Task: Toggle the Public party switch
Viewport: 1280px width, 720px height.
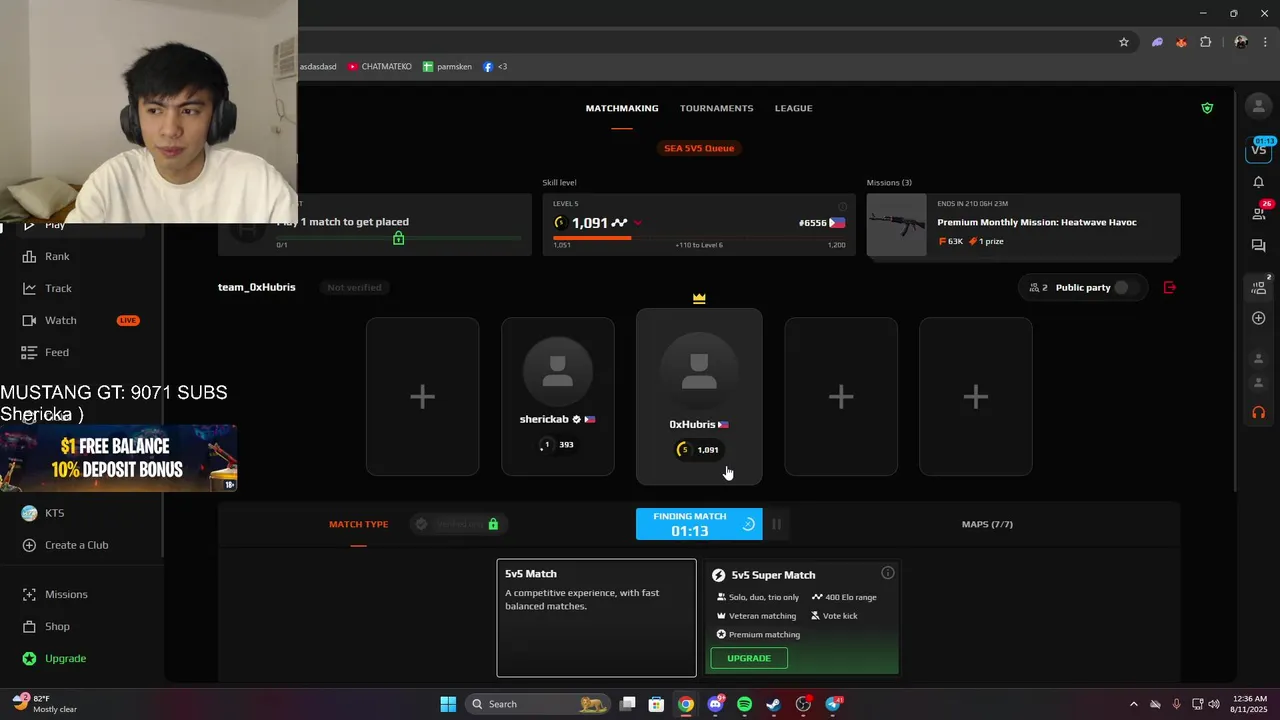Action: tap(1126, 288)
